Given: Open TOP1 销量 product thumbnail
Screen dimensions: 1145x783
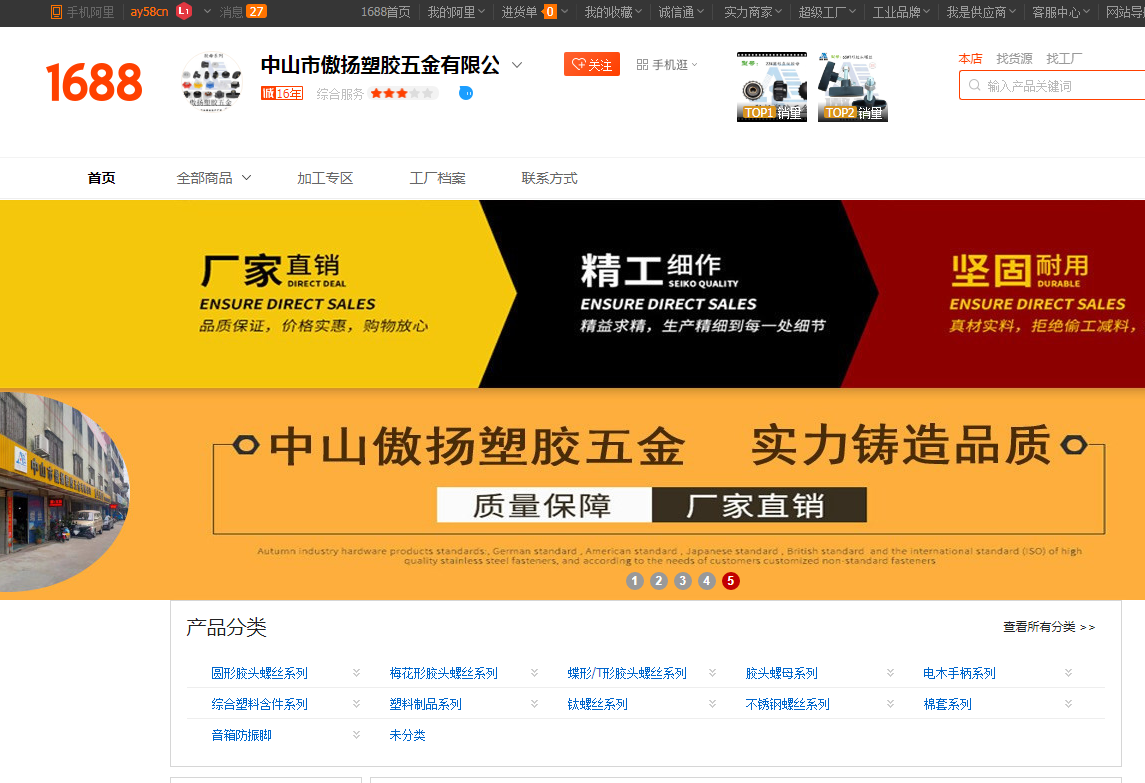Looking at the screenshot, I should pos(772,87).
